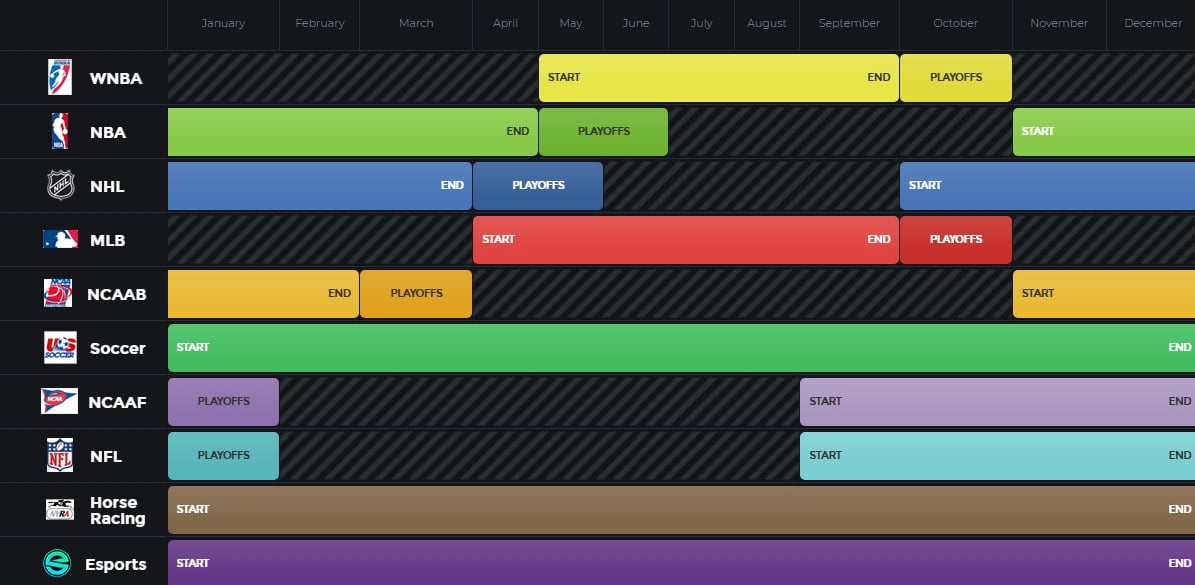Select the NBA row label
Viewport: 1195px width, 585px height.
click(x=108, y=133)
